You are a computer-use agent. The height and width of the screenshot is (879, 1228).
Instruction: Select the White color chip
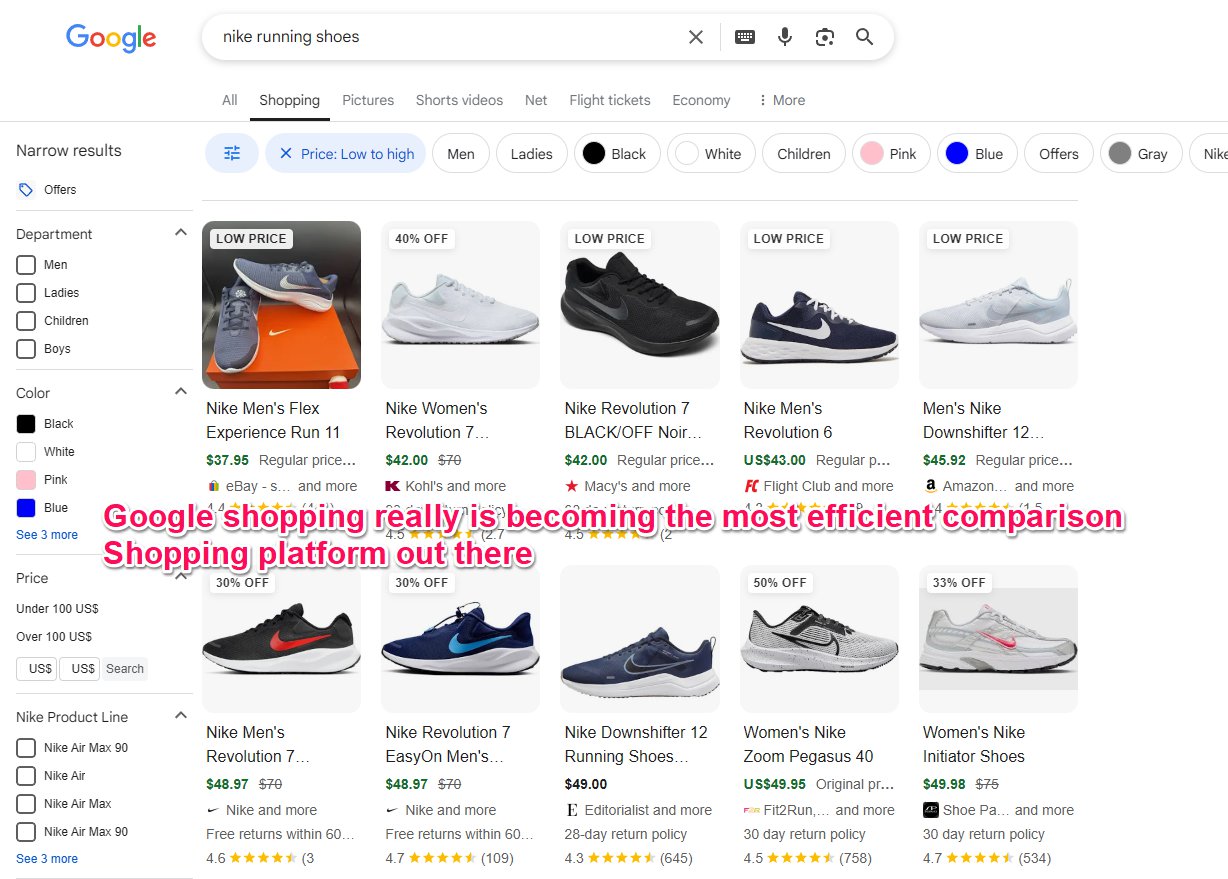(711, 154)
